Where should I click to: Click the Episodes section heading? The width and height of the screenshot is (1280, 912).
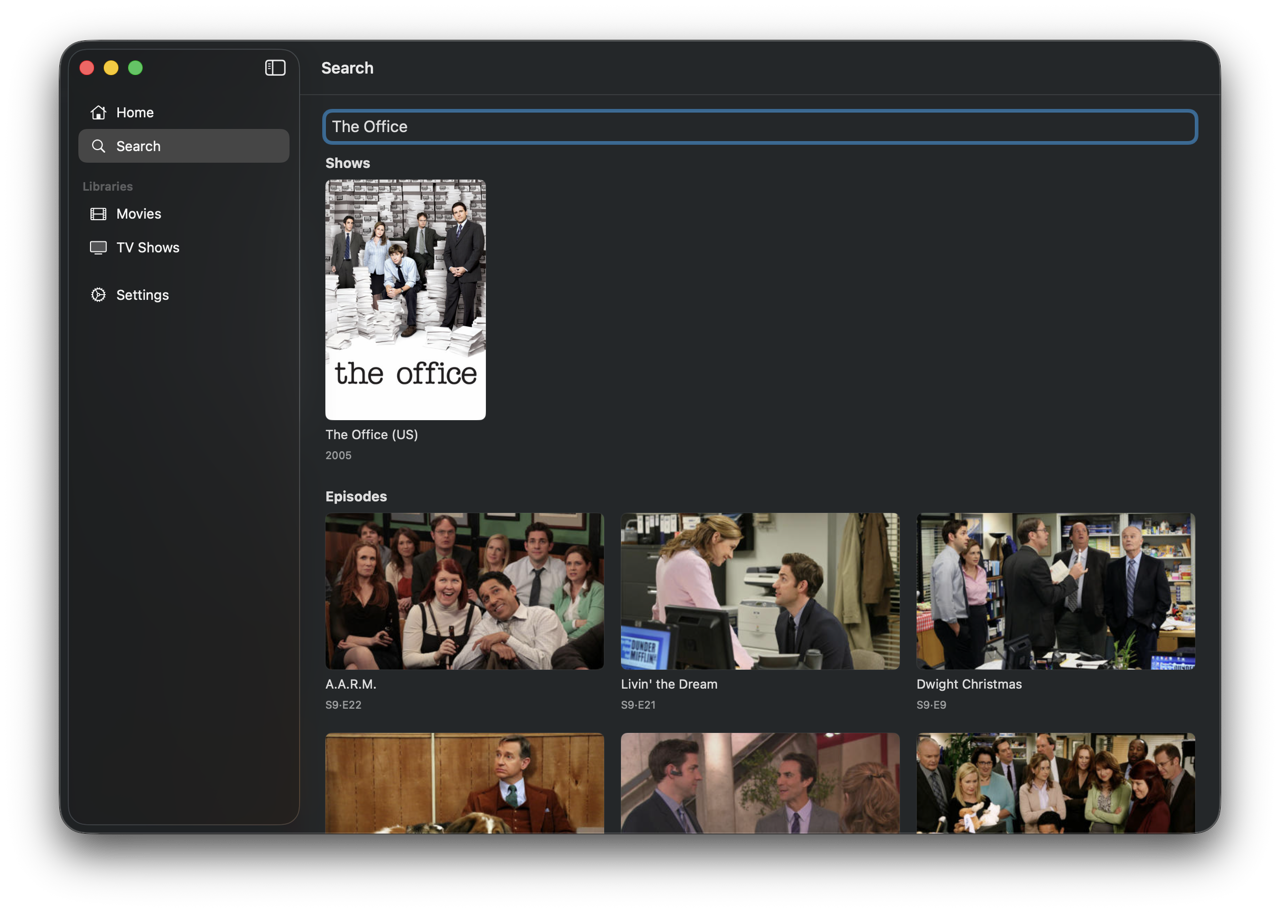(x=356, y=496)
